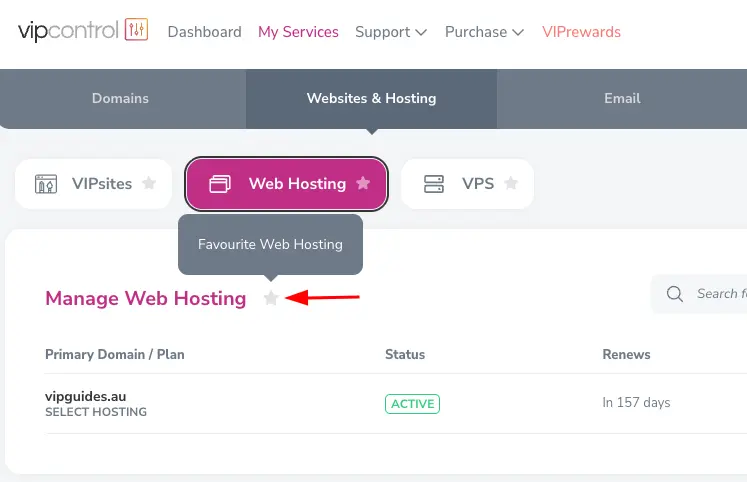
Task: Open My Services in the top navigation
Action: pos(298,32)
